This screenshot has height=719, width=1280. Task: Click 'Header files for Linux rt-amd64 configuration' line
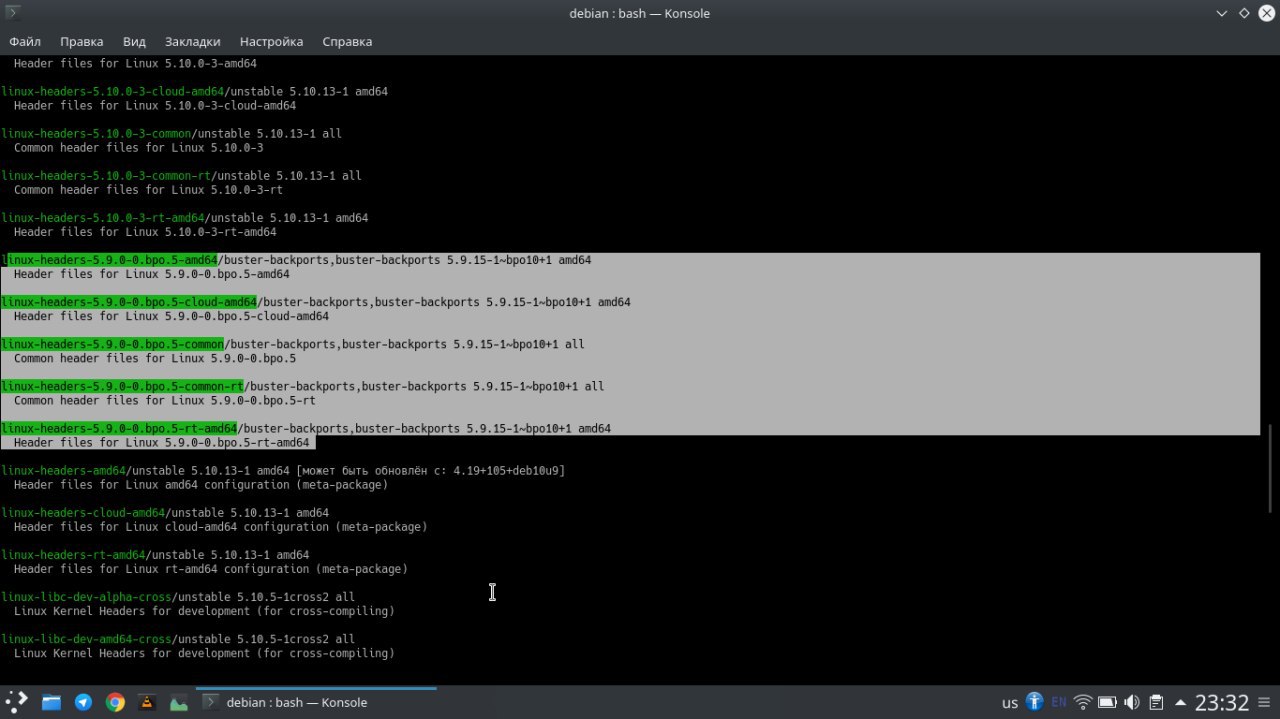(211, 569)
